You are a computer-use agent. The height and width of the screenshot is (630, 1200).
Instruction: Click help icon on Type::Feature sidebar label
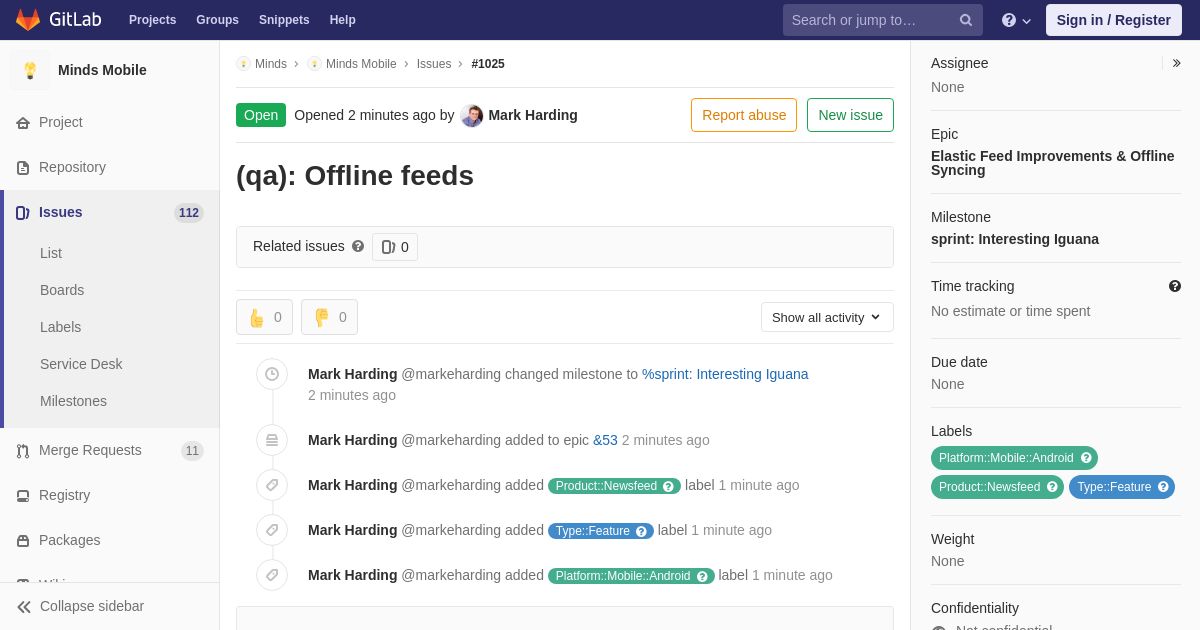[x=1163, y=487]
